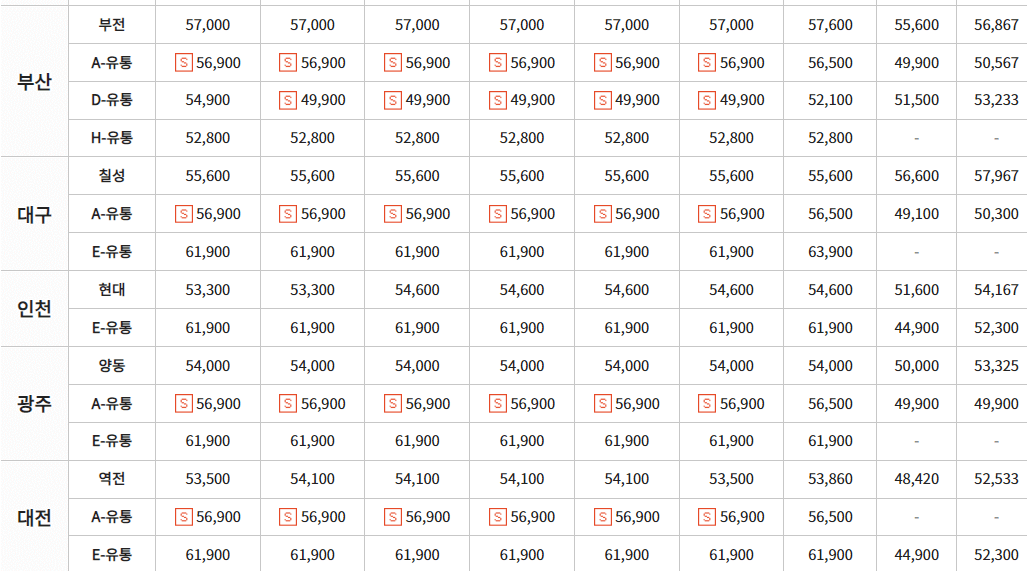Click the S icon in 광주 A-유통 fourth column
Screen dimensions: 1027x571
(498, 404)
